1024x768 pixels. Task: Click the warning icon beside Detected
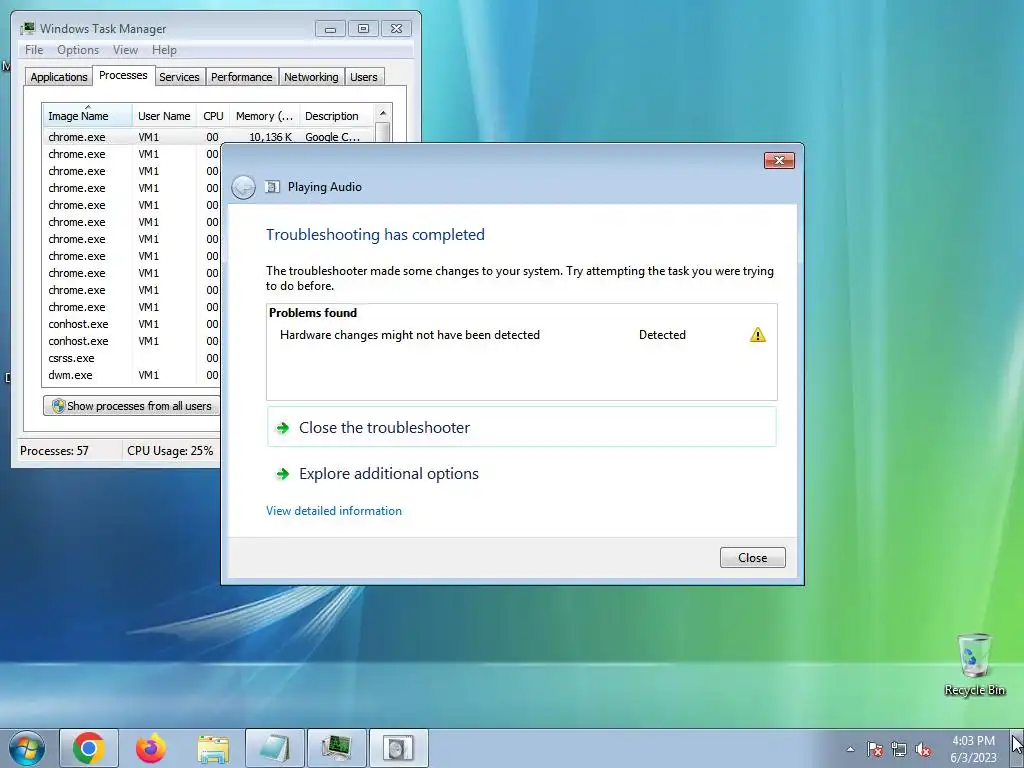[758, 335]
